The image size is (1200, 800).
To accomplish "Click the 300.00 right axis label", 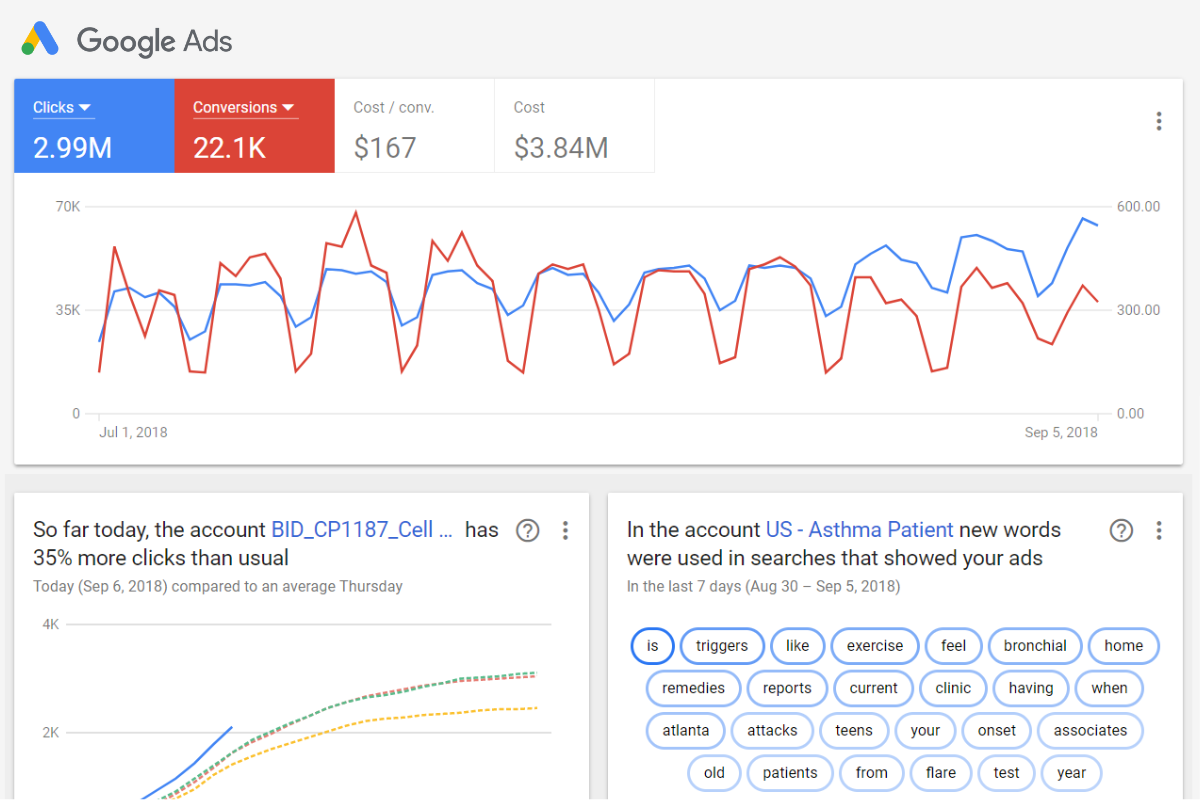I will click(1138, 310).
